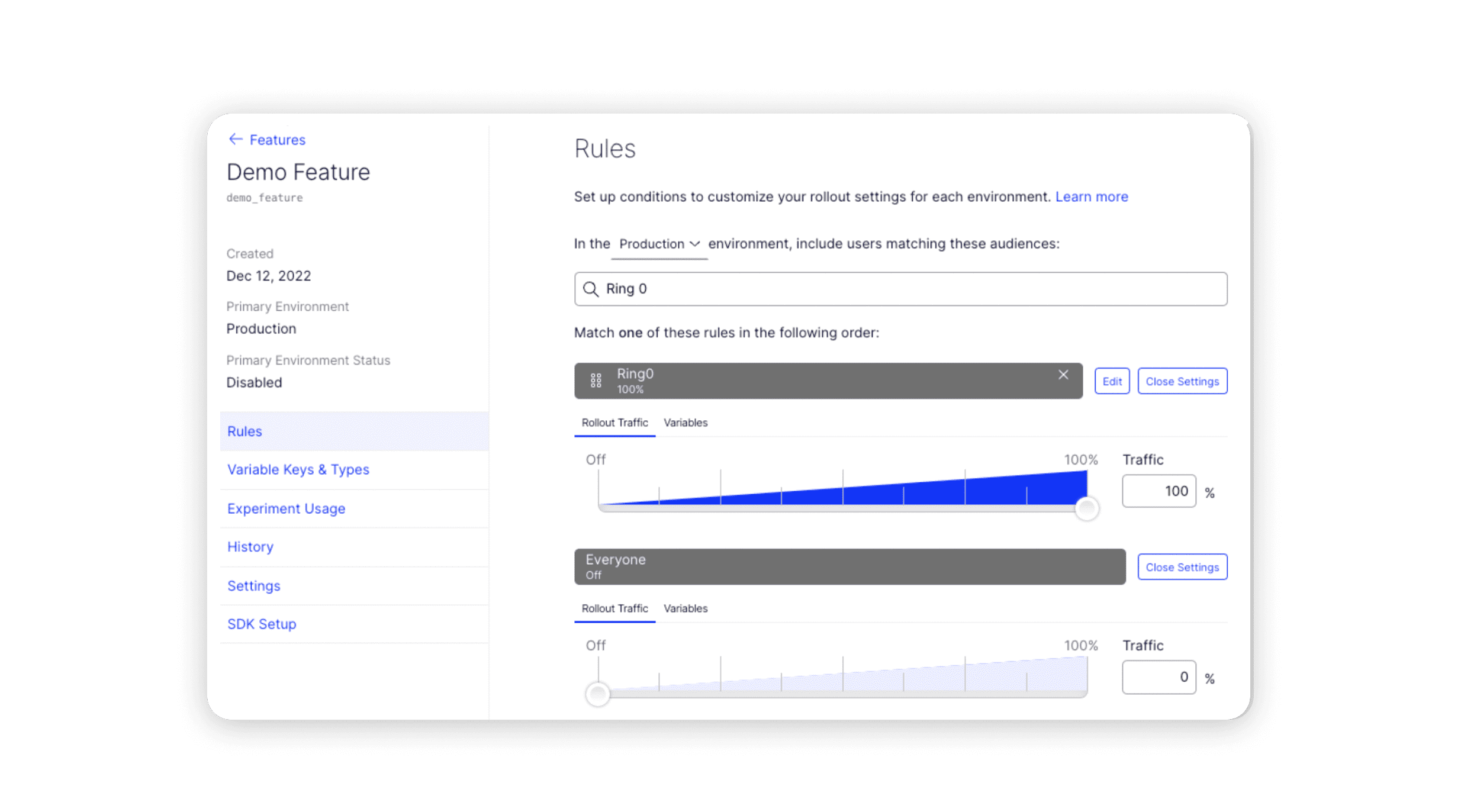Open Variables tab under Everyone rule
The height and width of the screenshot is (812, 1461).
685,608
